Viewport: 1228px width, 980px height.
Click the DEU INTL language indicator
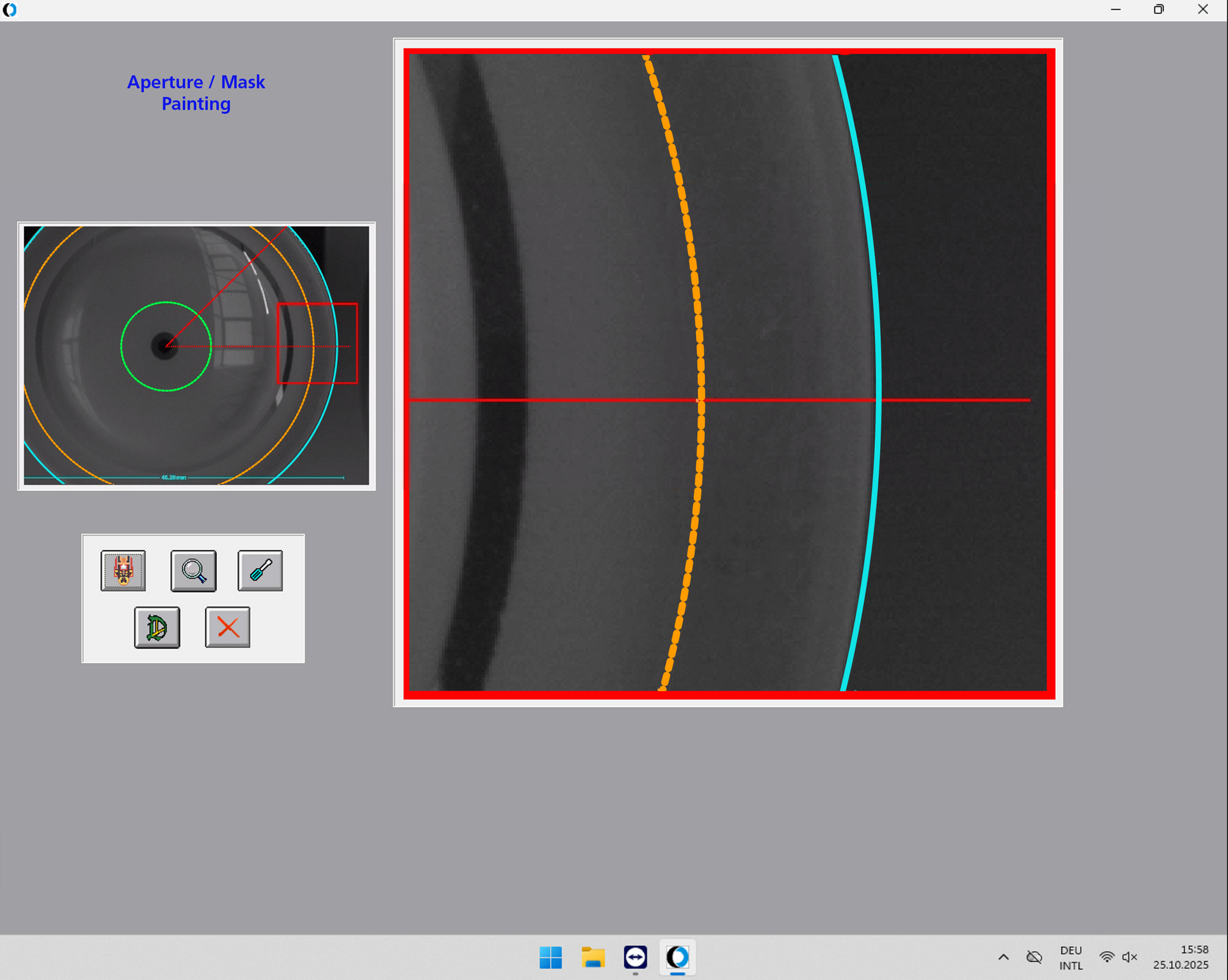point(1071,958)
